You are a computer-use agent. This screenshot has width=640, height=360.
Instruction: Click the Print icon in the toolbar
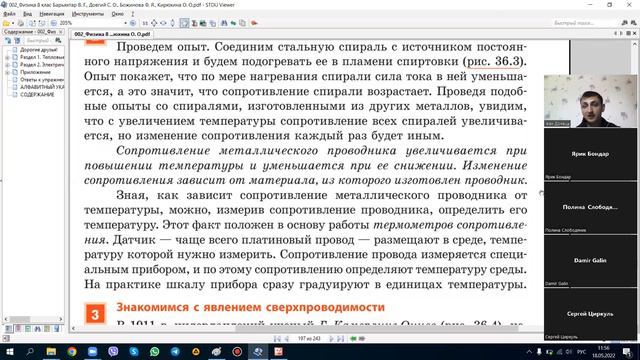coord(21,23)
